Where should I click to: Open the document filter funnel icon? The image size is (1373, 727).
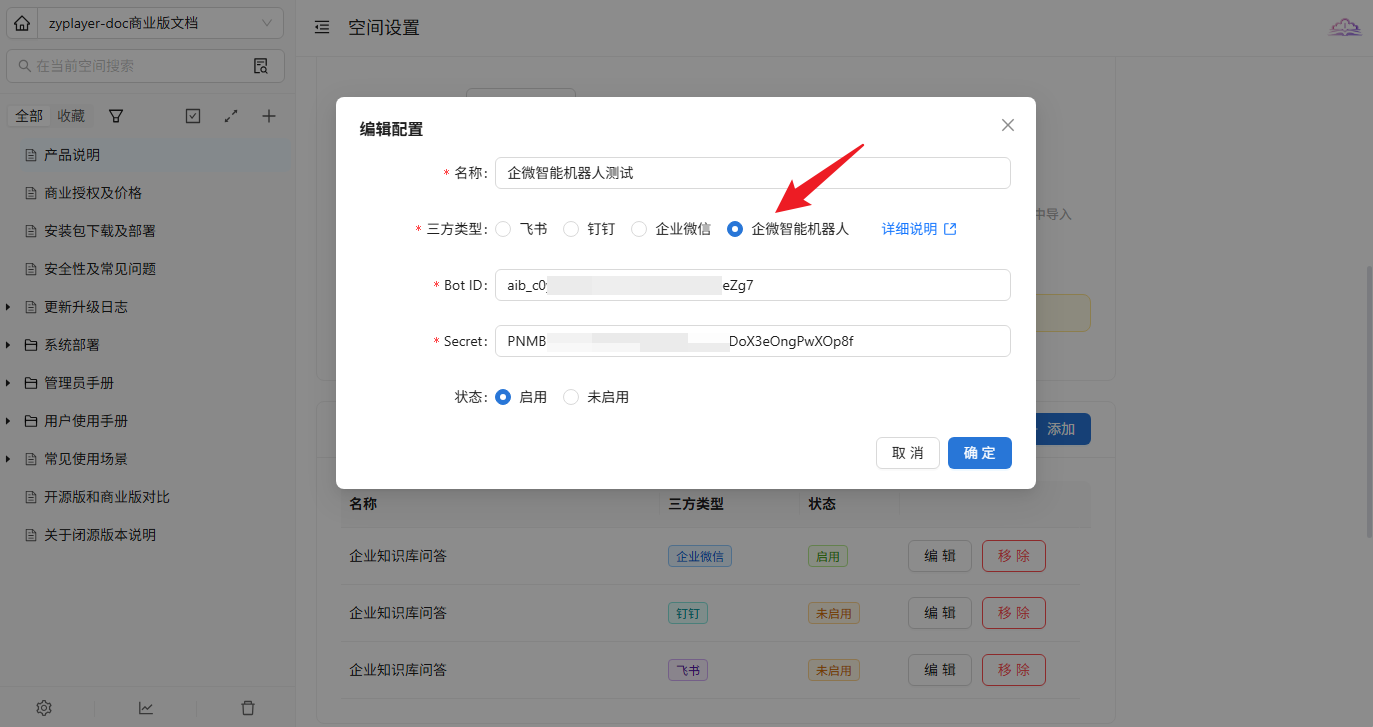coord(116,116)
